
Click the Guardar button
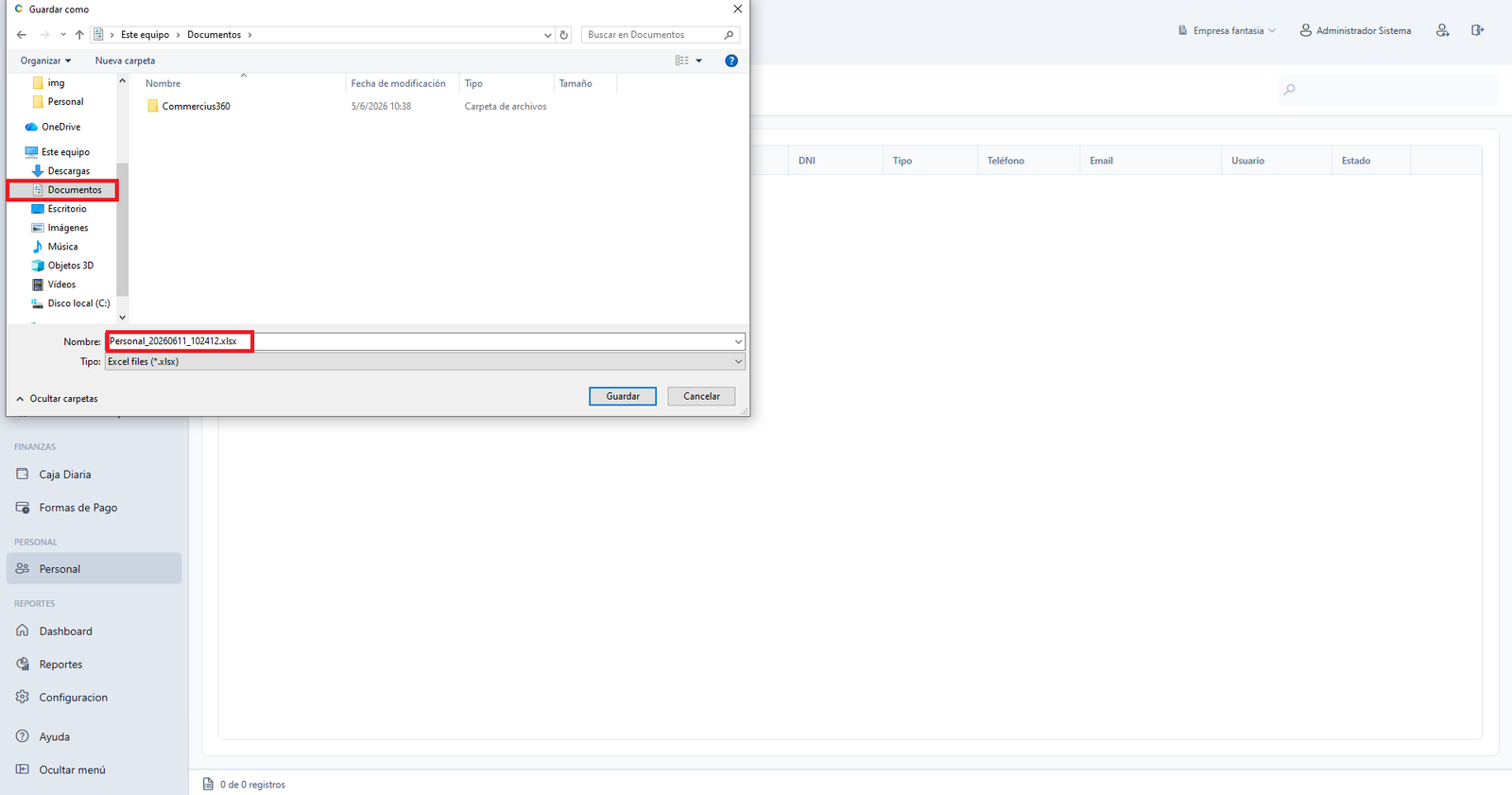point(623,396)
